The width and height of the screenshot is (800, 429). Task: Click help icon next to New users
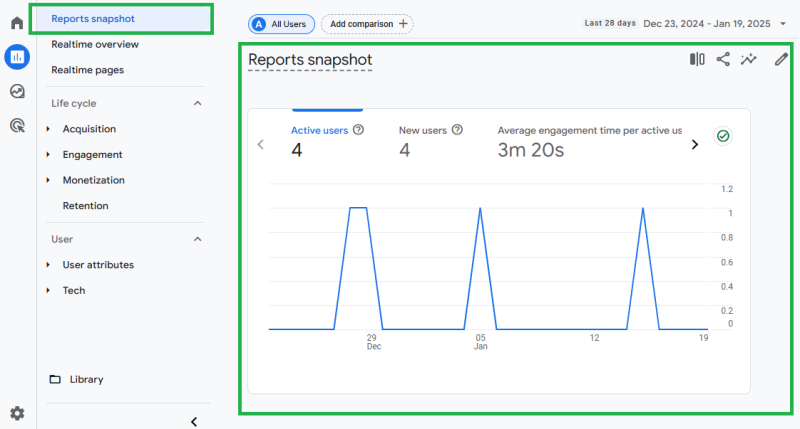[x=457, y=130]
